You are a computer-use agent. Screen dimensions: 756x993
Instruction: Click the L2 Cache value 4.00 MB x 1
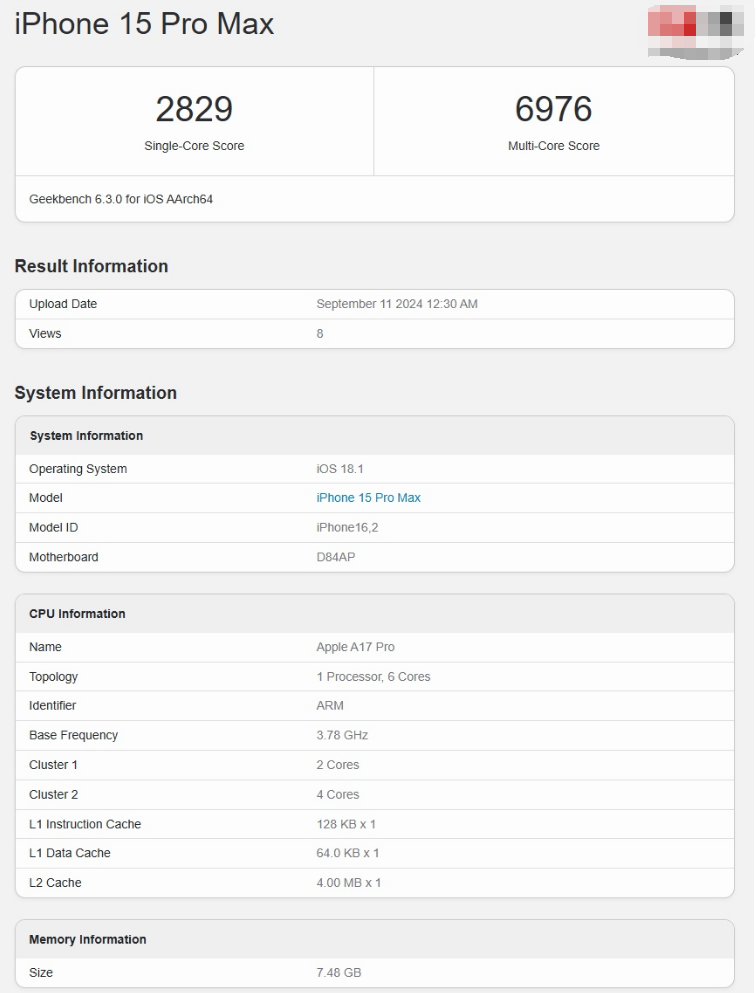click(x=348, y=883)
